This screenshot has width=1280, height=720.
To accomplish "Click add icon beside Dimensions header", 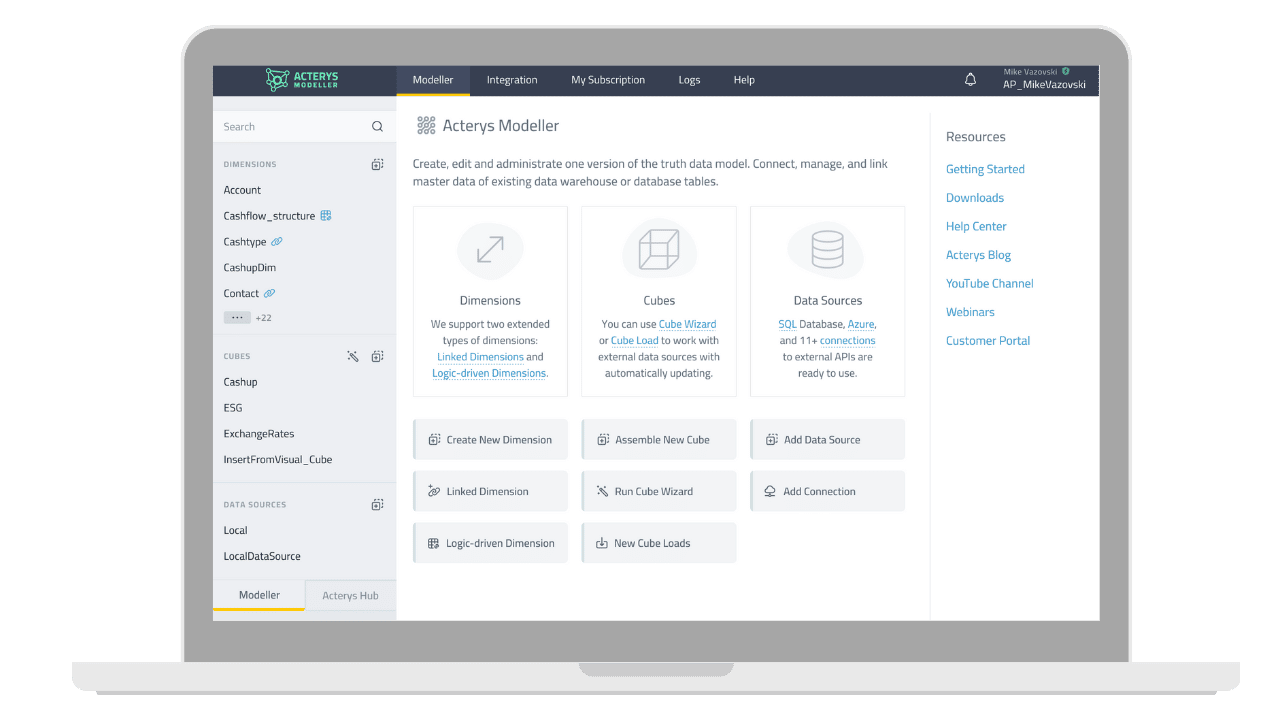I will (x=377, y=164).
